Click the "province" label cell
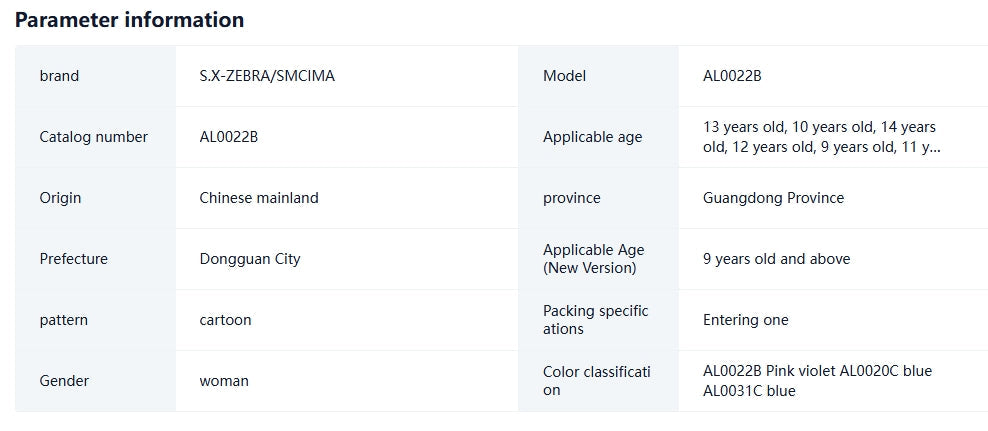The image size is (988, 431). [571, 198]
